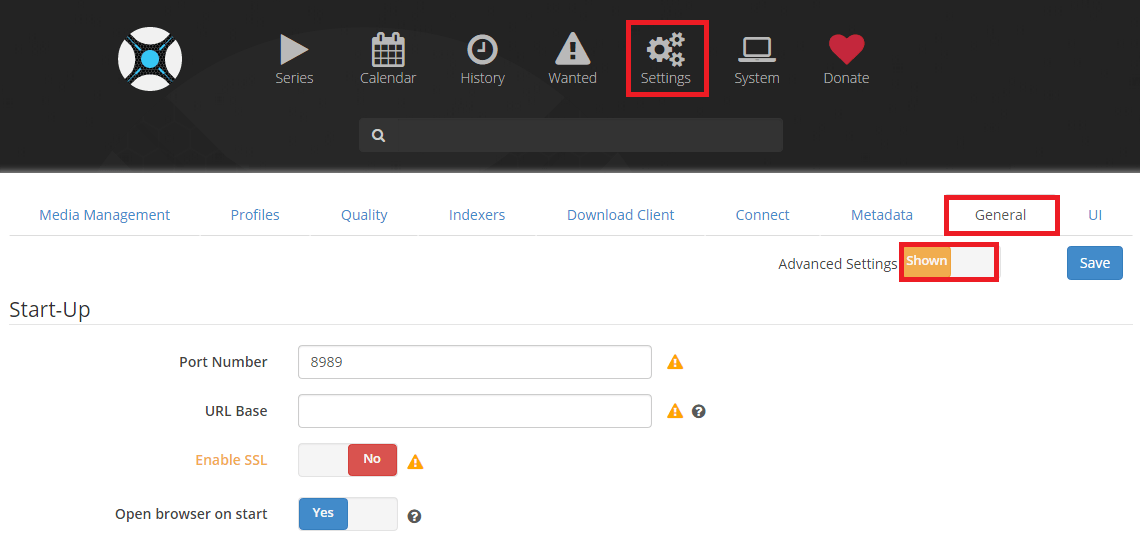
Task: Open the History clock icon
Action: (x=482, y=50)
